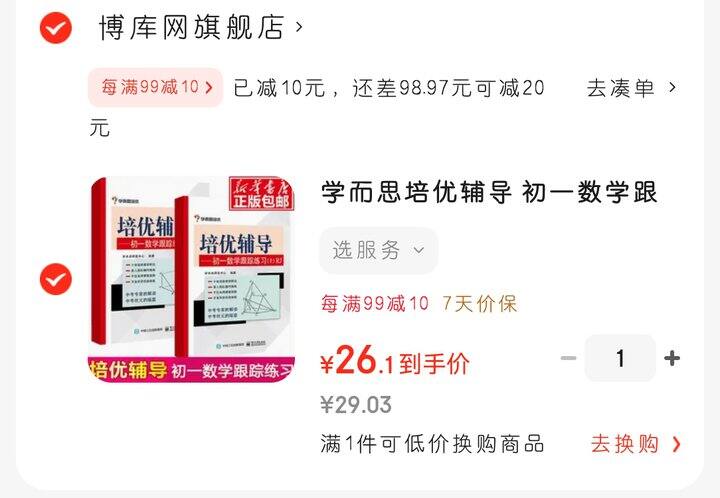The image size is (720, 498).
Task: Open the 培优辅导 book product thumbnail
Action: pyautogui.click(x=191, y=279)
